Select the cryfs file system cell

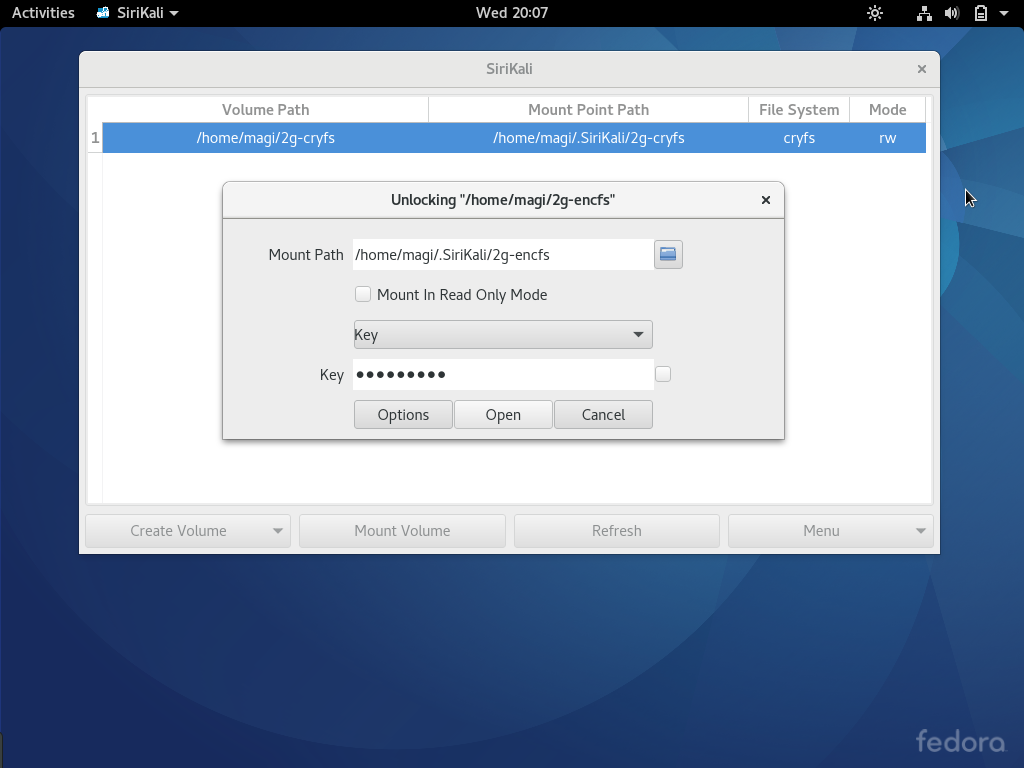(x=799, y=138)
